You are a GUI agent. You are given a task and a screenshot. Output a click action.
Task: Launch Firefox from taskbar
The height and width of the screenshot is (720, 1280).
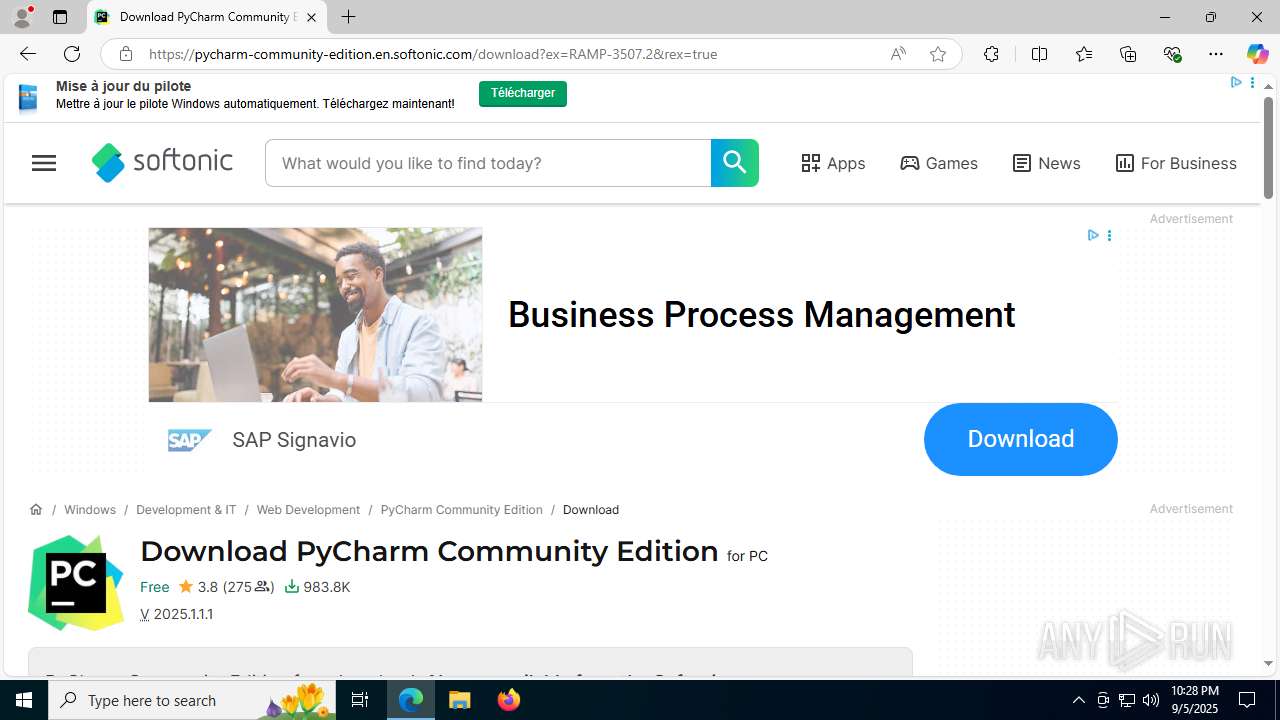coord(509,700)
